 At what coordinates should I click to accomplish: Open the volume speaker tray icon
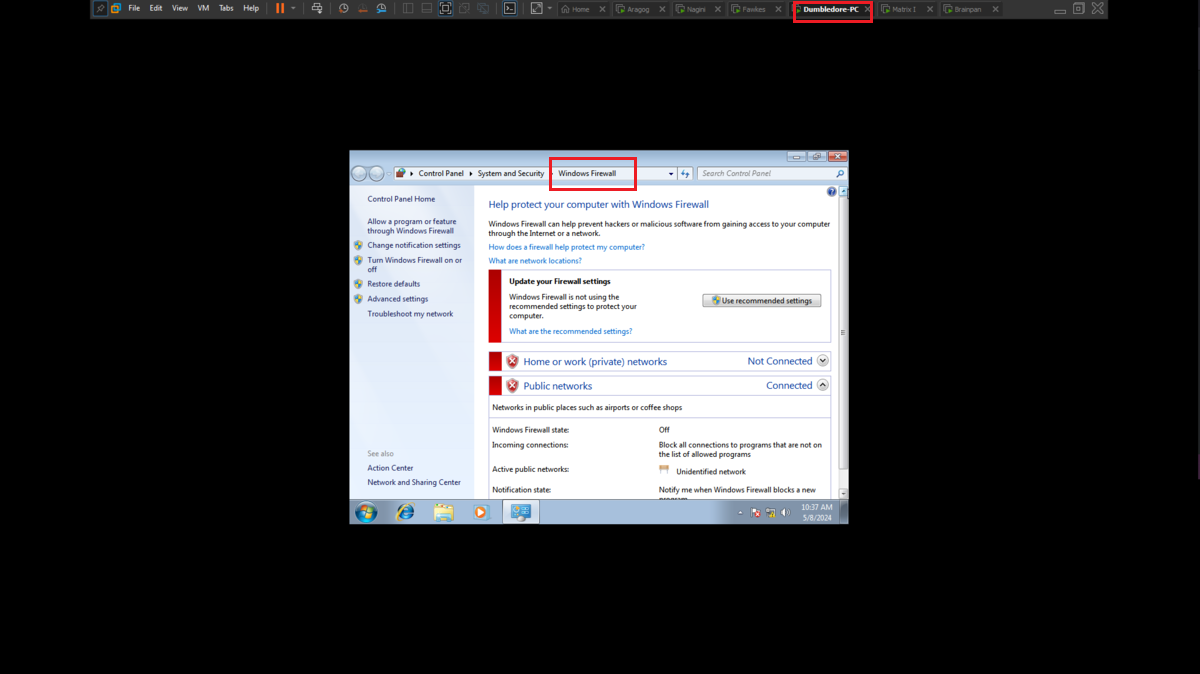click(x=786, y=513)
